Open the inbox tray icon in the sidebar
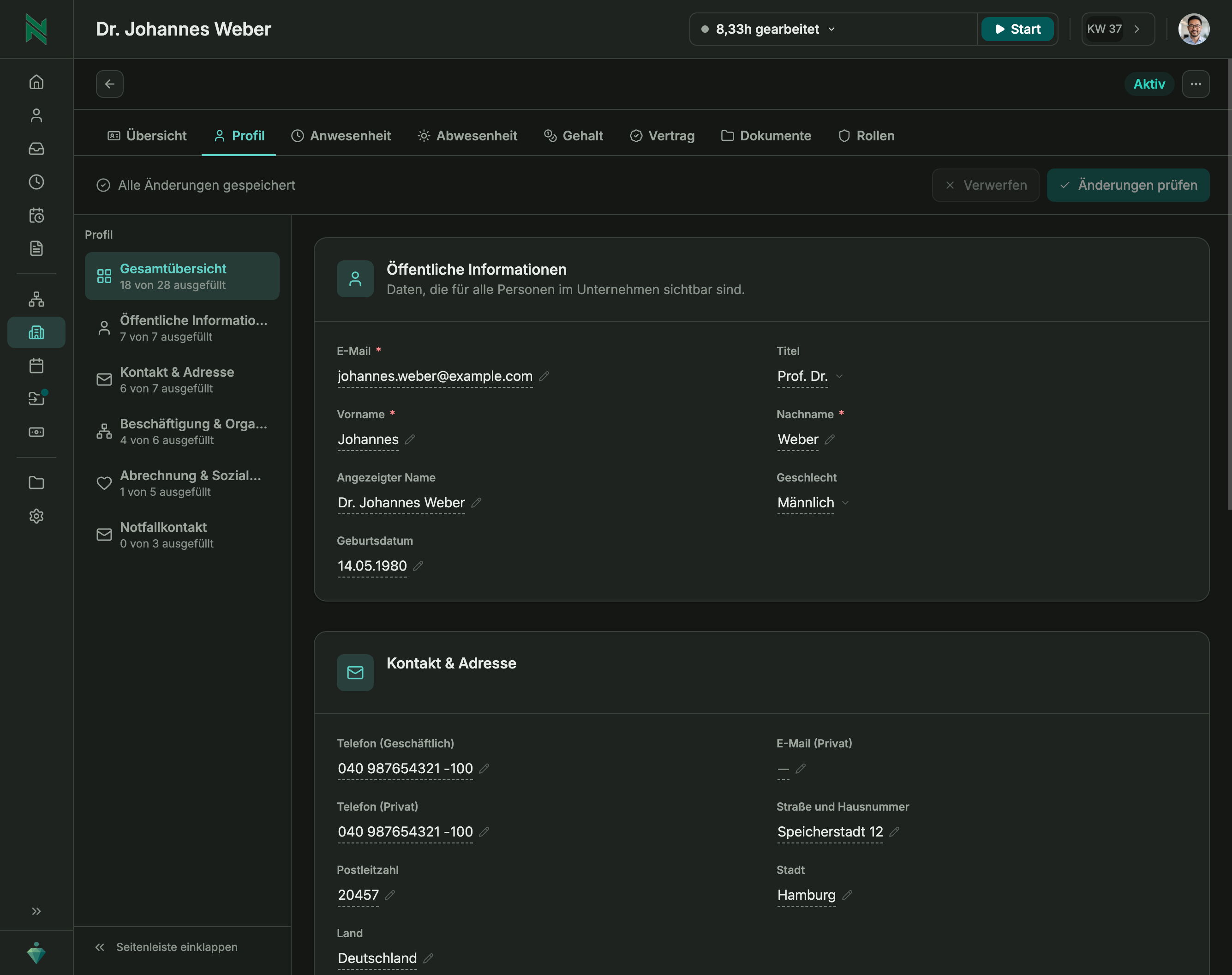Image resolution: width=1232 pixels, height=975 pixels. tap(36, 148)
